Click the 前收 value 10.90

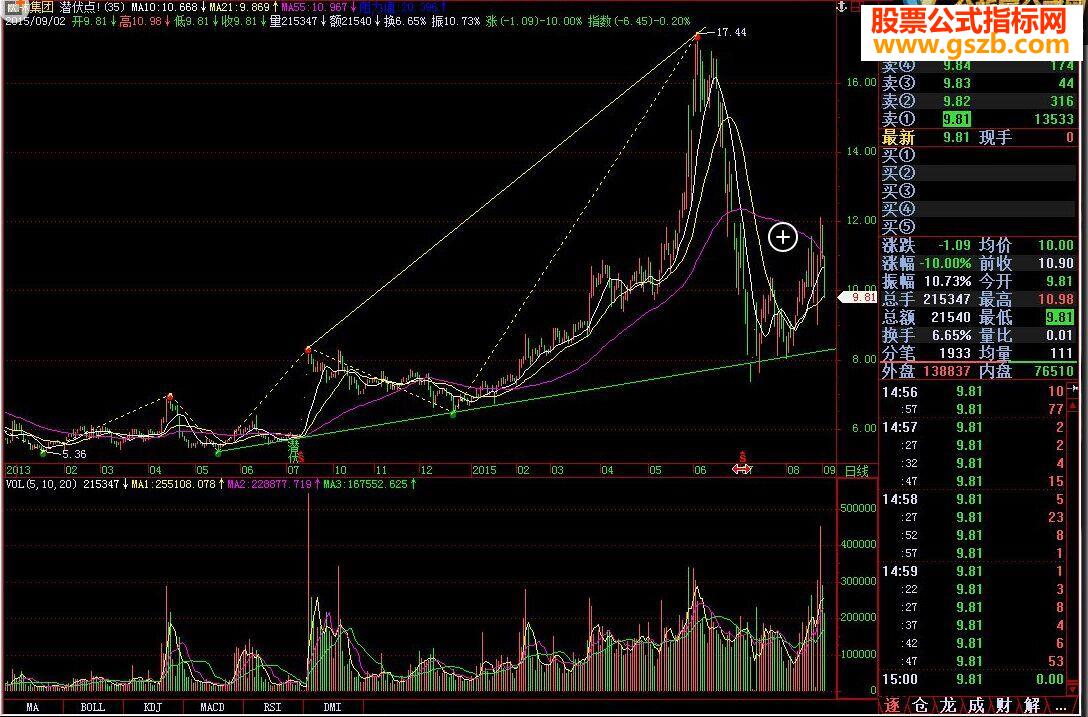pyautogui.click(x=1054, y=264)
